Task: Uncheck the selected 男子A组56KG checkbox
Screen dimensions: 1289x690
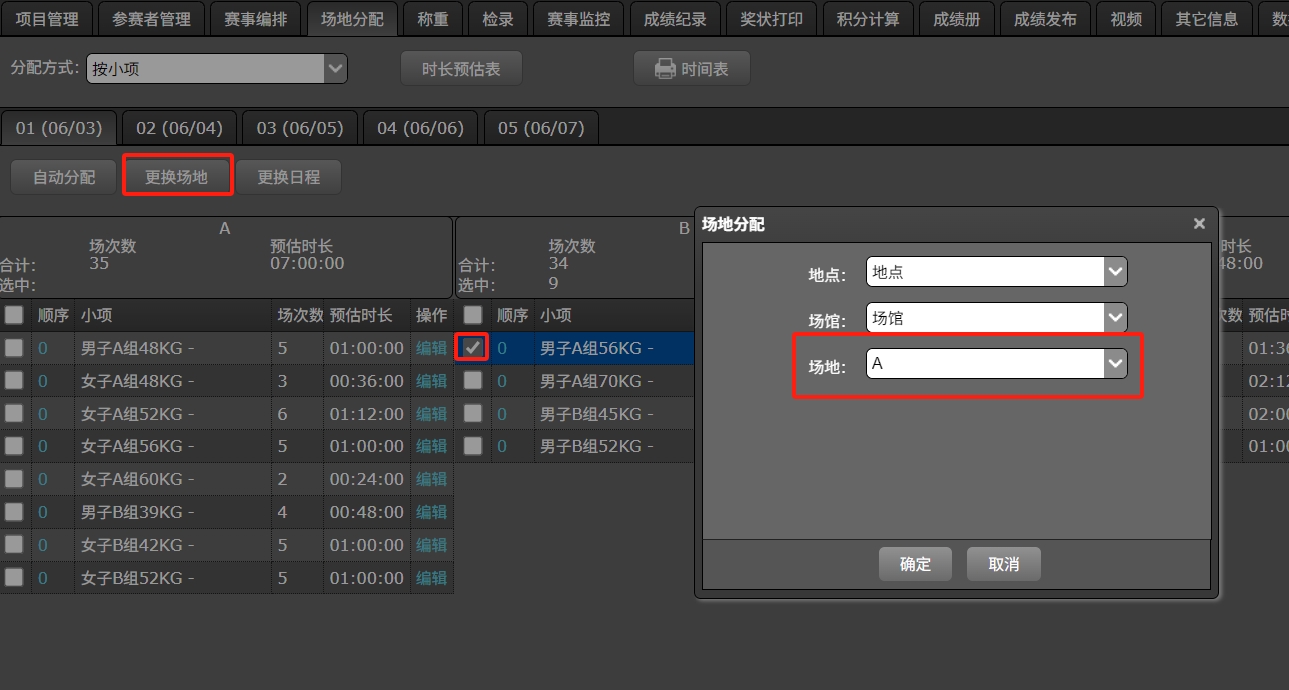Action: pyautogui.click(x=472, y=347)
